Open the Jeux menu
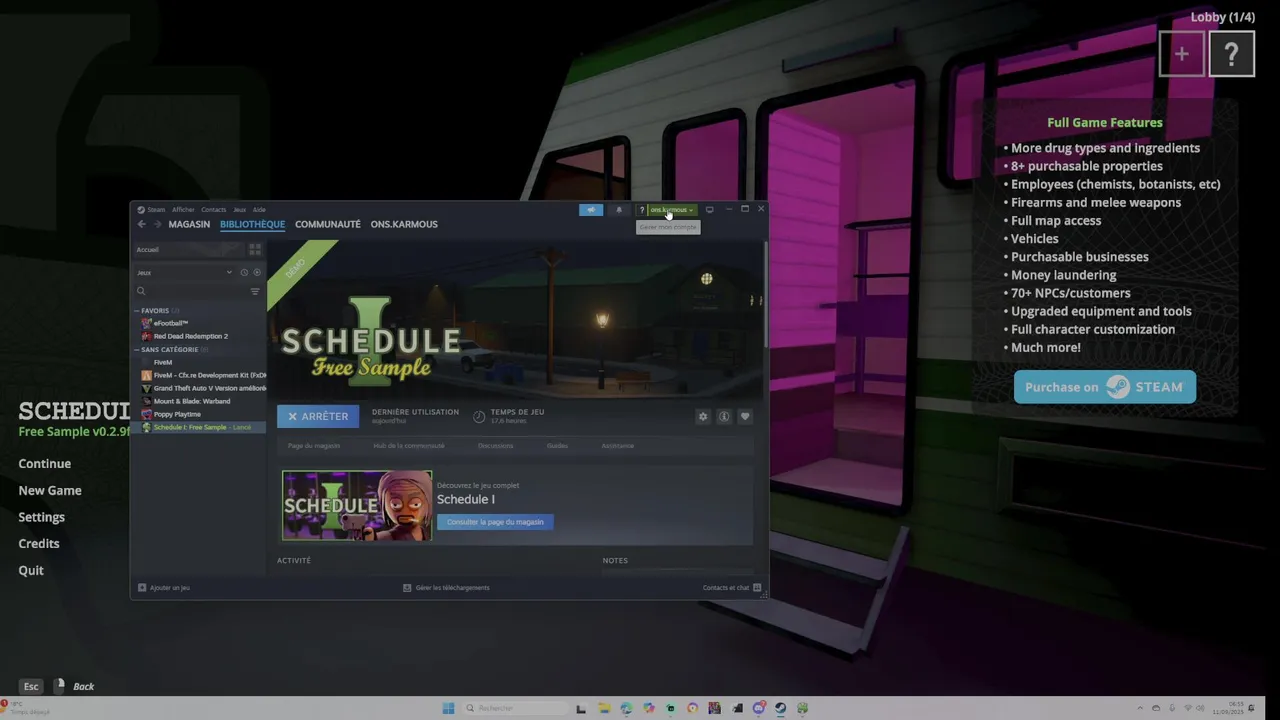Viewport: 1280px width, 720px height. point(239,210)
